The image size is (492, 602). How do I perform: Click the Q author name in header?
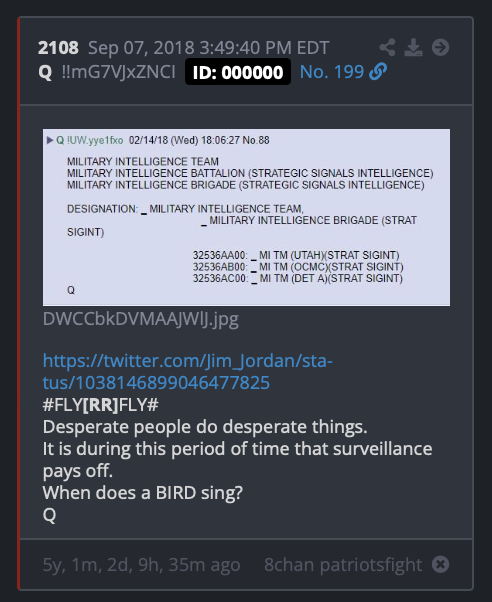[45, 72]
